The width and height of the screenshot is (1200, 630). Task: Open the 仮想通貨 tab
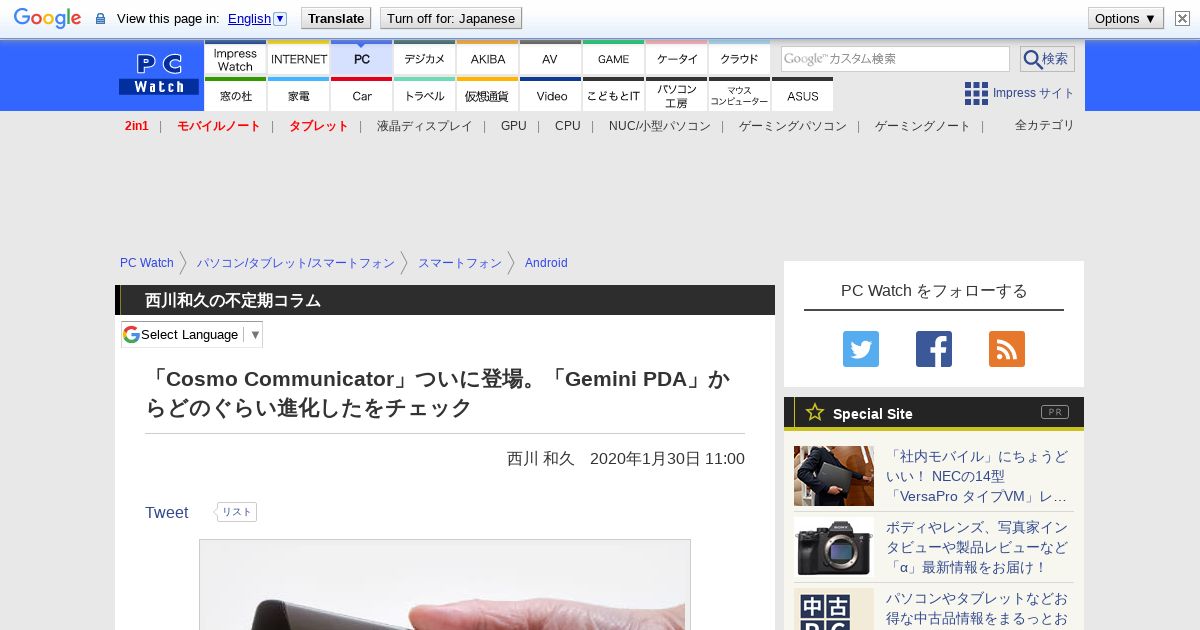(x=488, y=95)
